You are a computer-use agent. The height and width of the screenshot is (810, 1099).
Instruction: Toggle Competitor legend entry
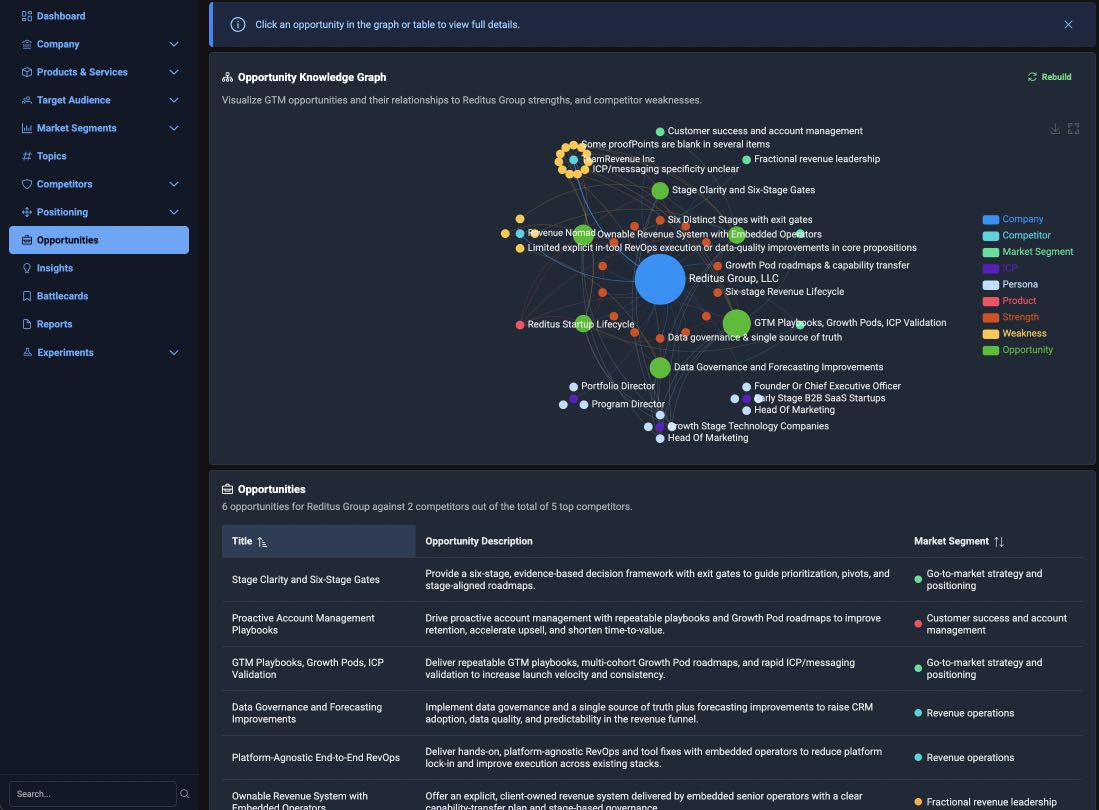[x=1016, y=235]
